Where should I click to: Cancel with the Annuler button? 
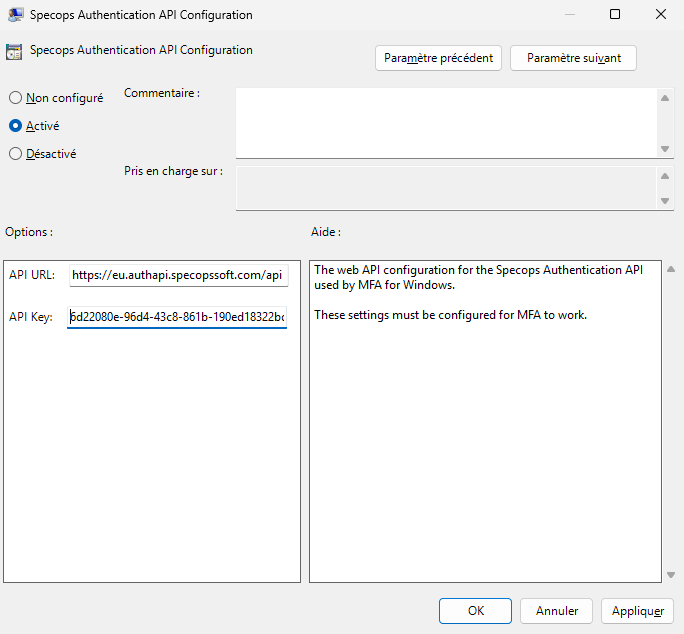point(556,610)
